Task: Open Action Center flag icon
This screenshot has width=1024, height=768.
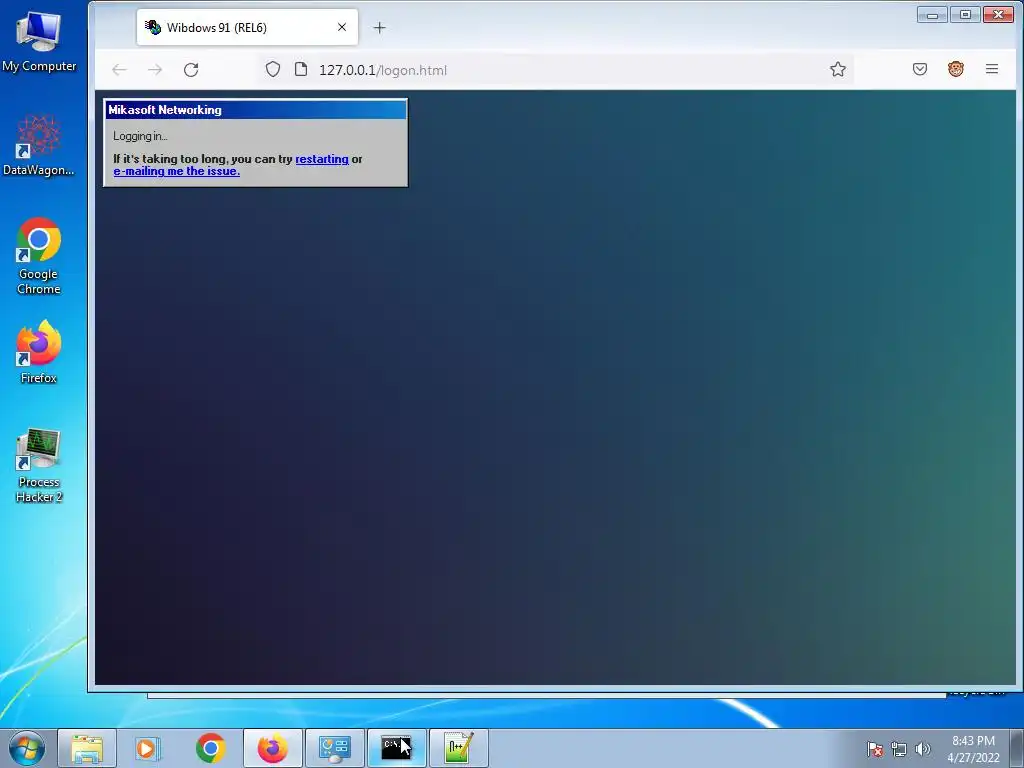Action: pyautogui.click(x=875, y=749)
